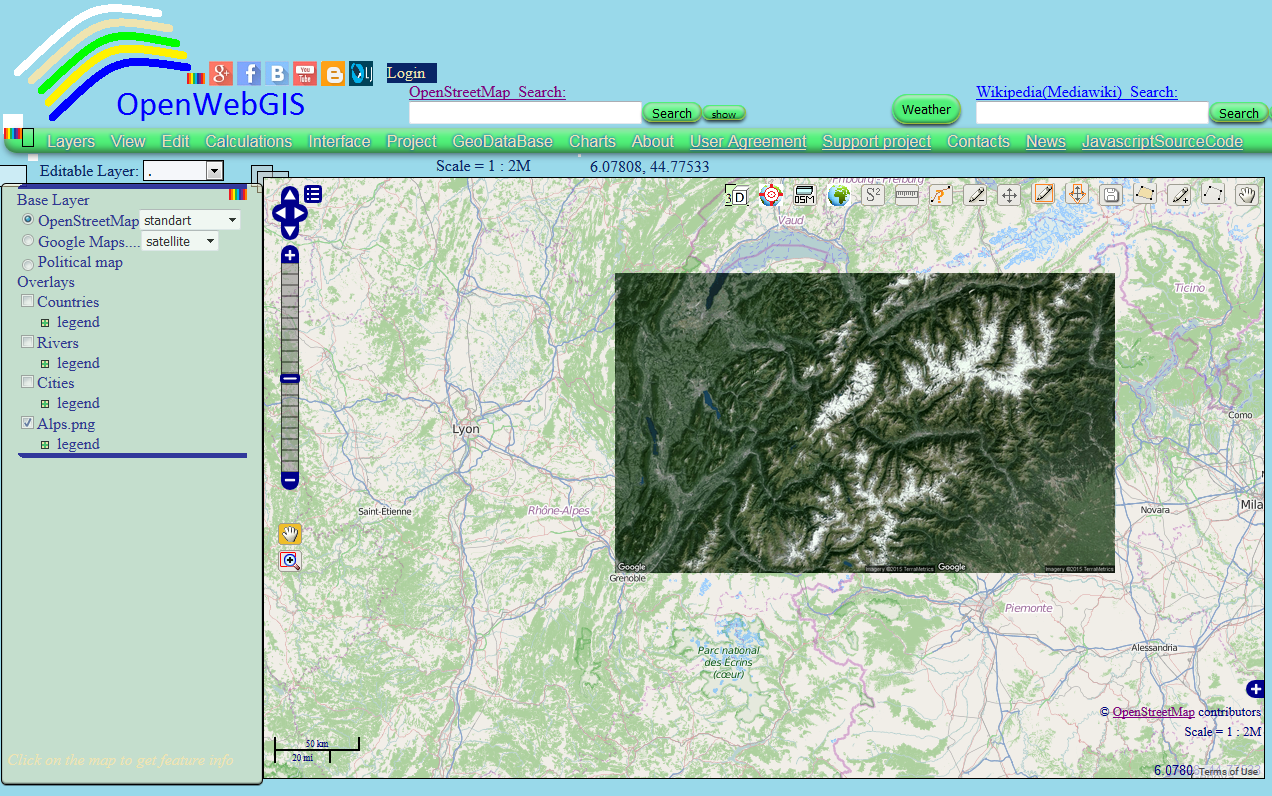Select the hand pan tool in top toolbar

coord(1246,194)
